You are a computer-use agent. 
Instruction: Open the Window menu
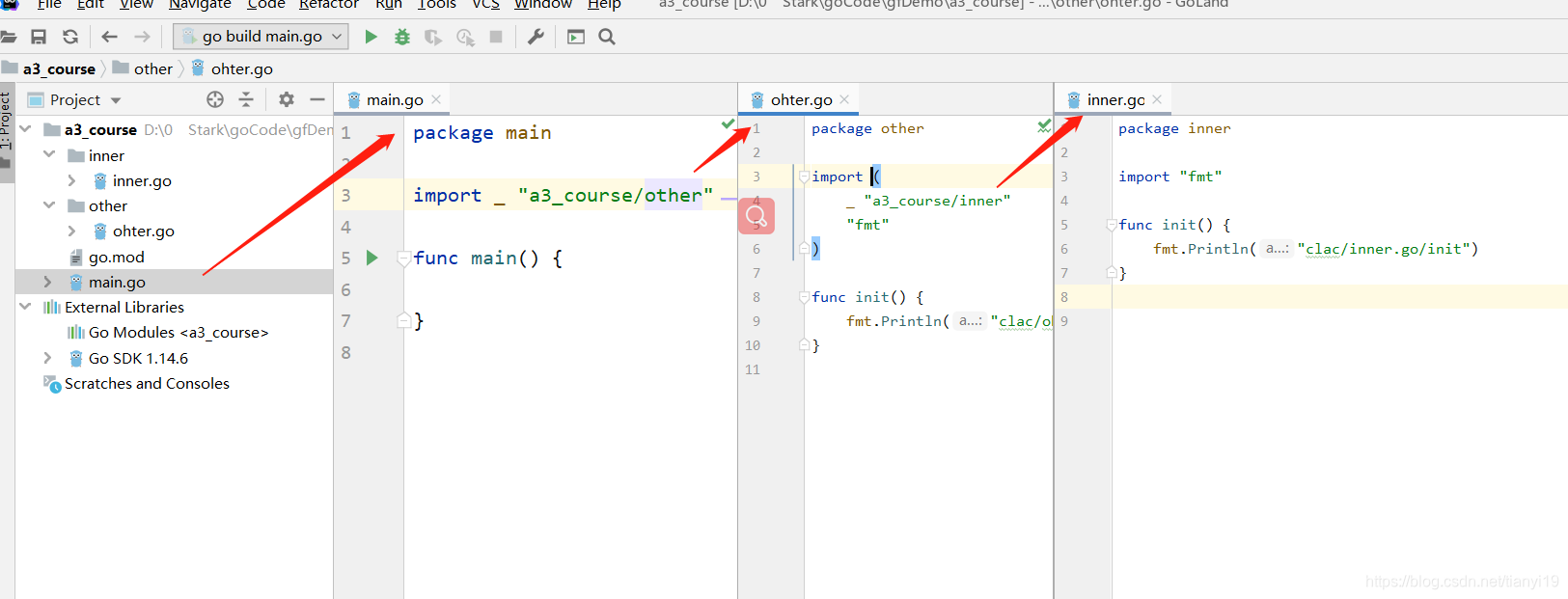pyautogui.click(x=543, y=4)
